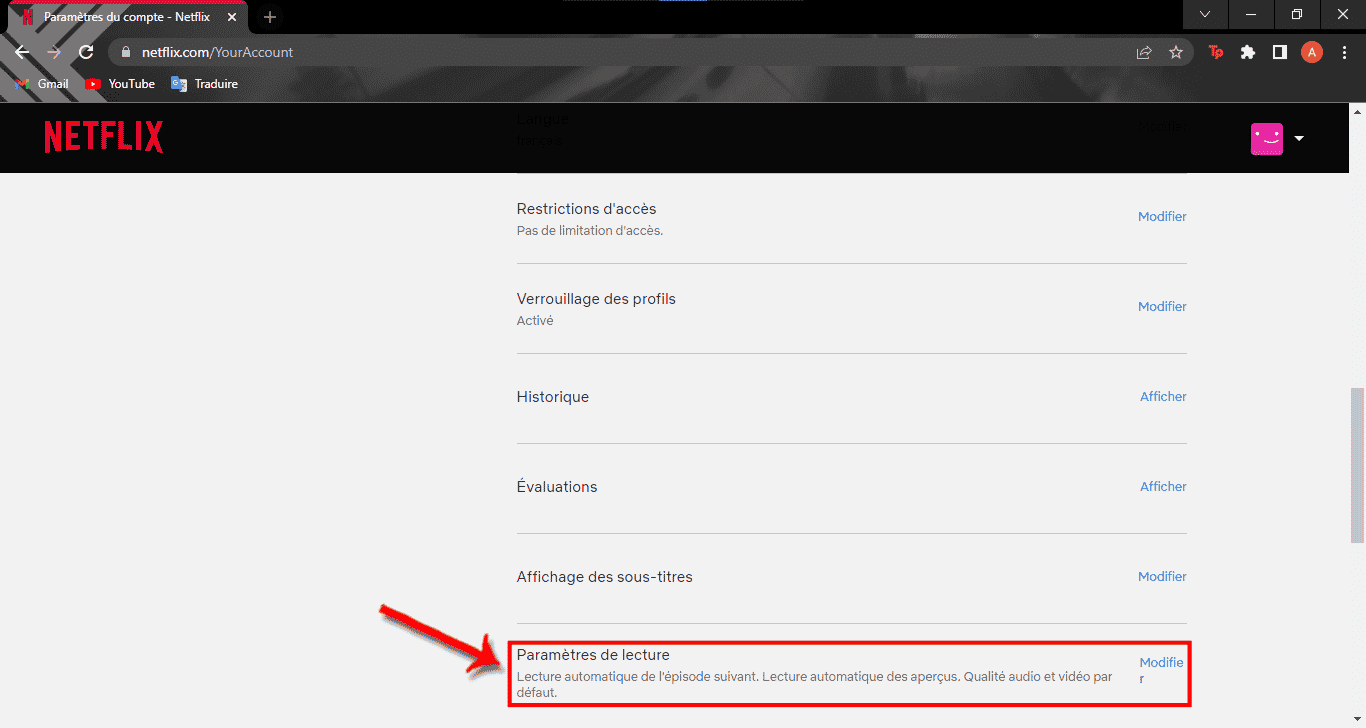Click Modifier for Verrouillage des profils
1366x728 pixels.
1162,307
